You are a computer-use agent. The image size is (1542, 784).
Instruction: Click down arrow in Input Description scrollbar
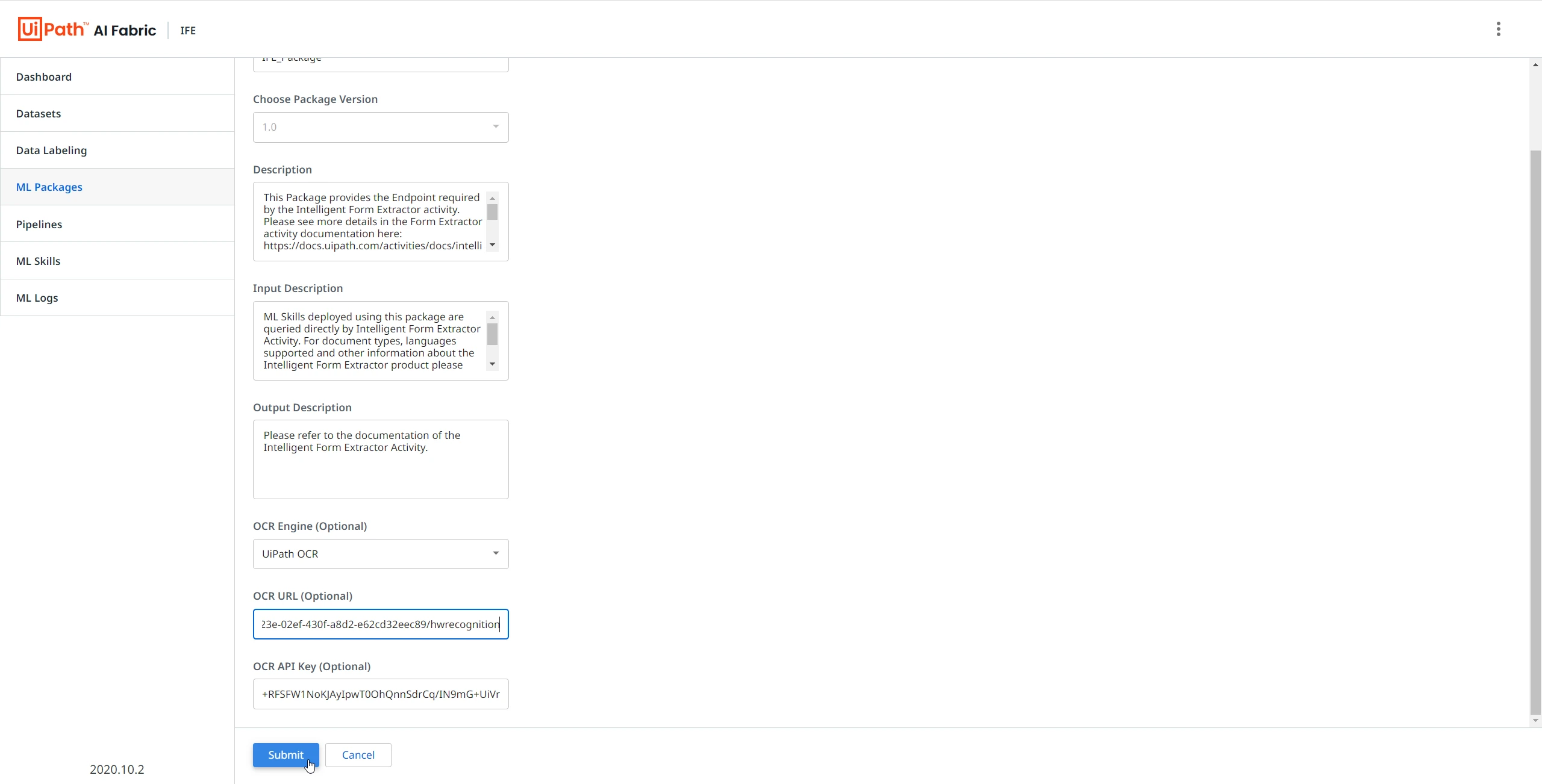coord(492,364)
